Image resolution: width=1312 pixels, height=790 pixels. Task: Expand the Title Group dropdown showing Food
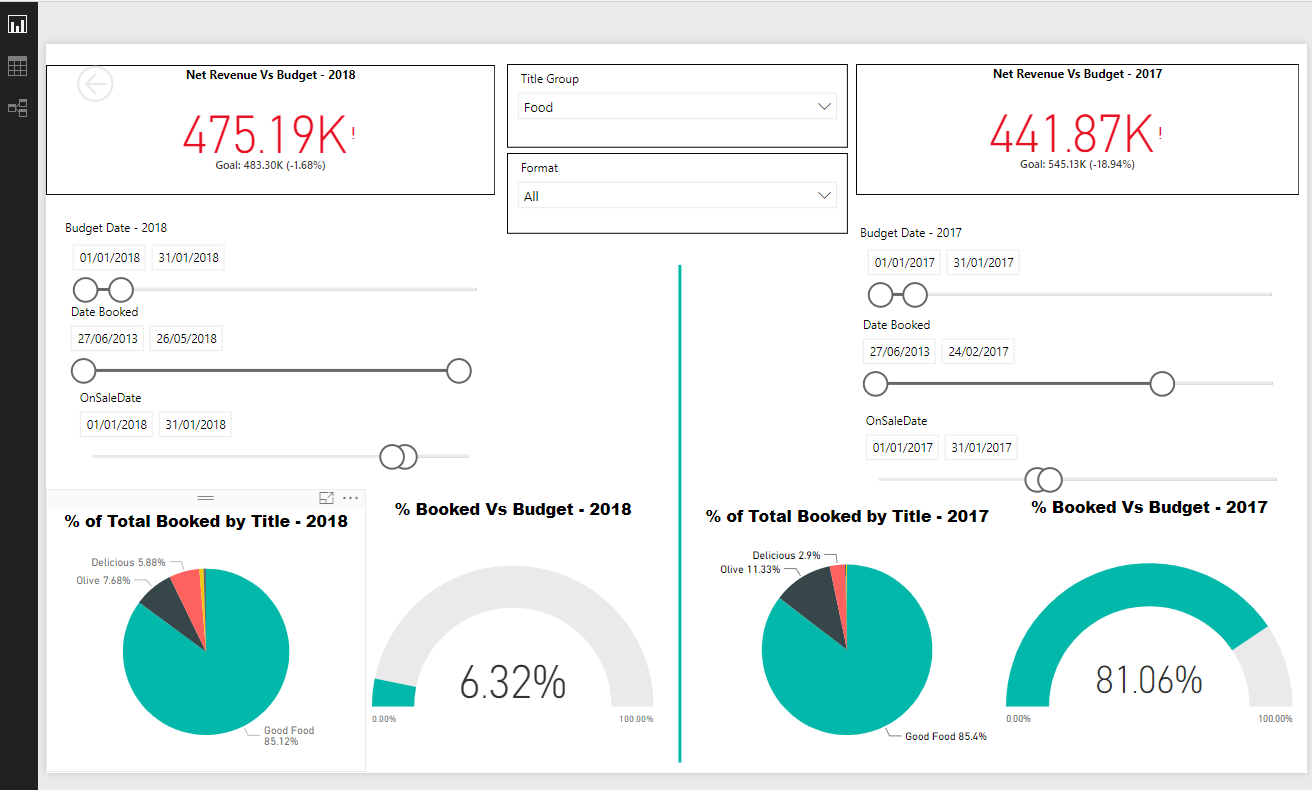678,107
